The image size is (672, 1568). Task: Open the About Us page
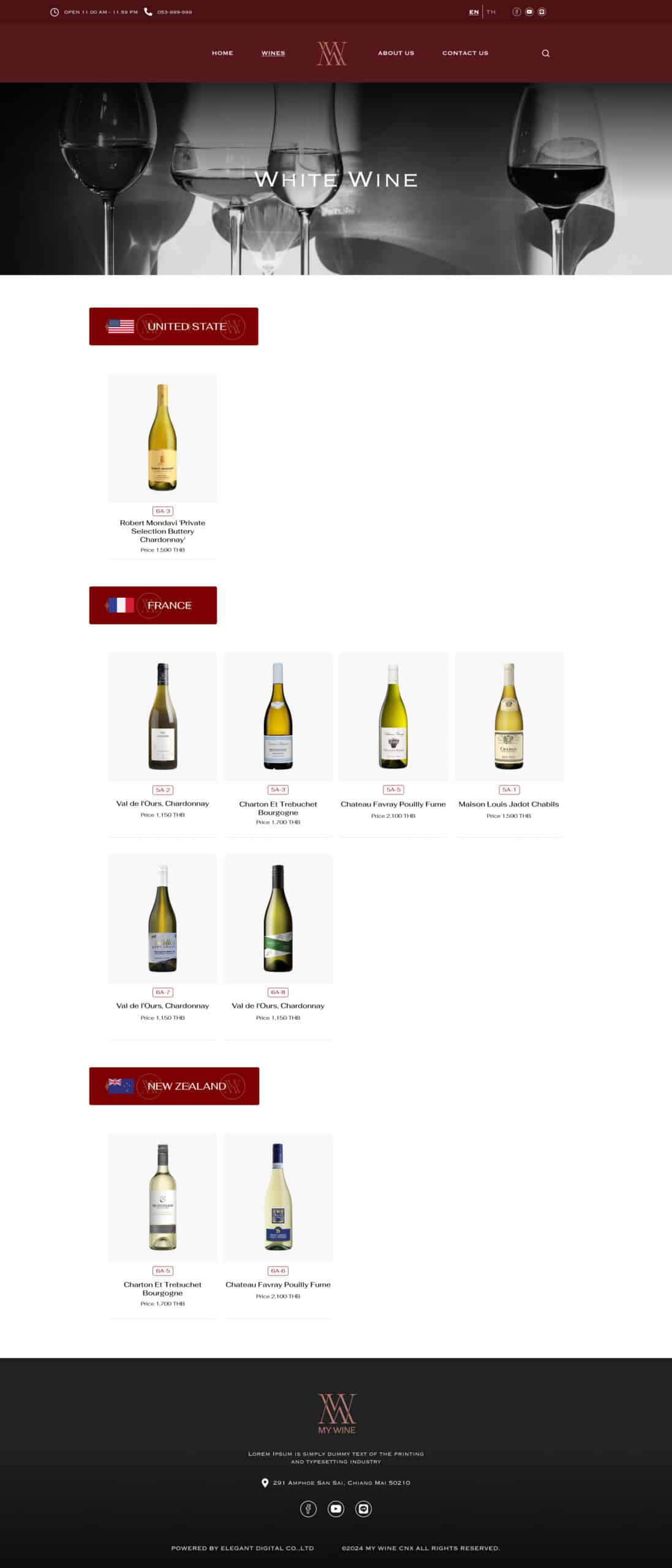point(396,53)
